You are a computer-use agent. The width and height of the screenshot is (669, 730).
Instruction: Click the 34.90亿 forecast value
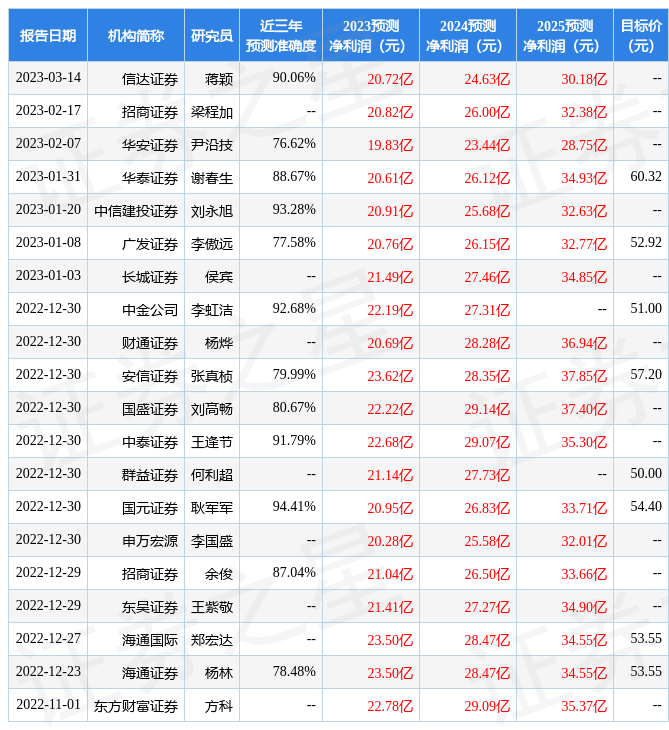[x=584, y=608]
